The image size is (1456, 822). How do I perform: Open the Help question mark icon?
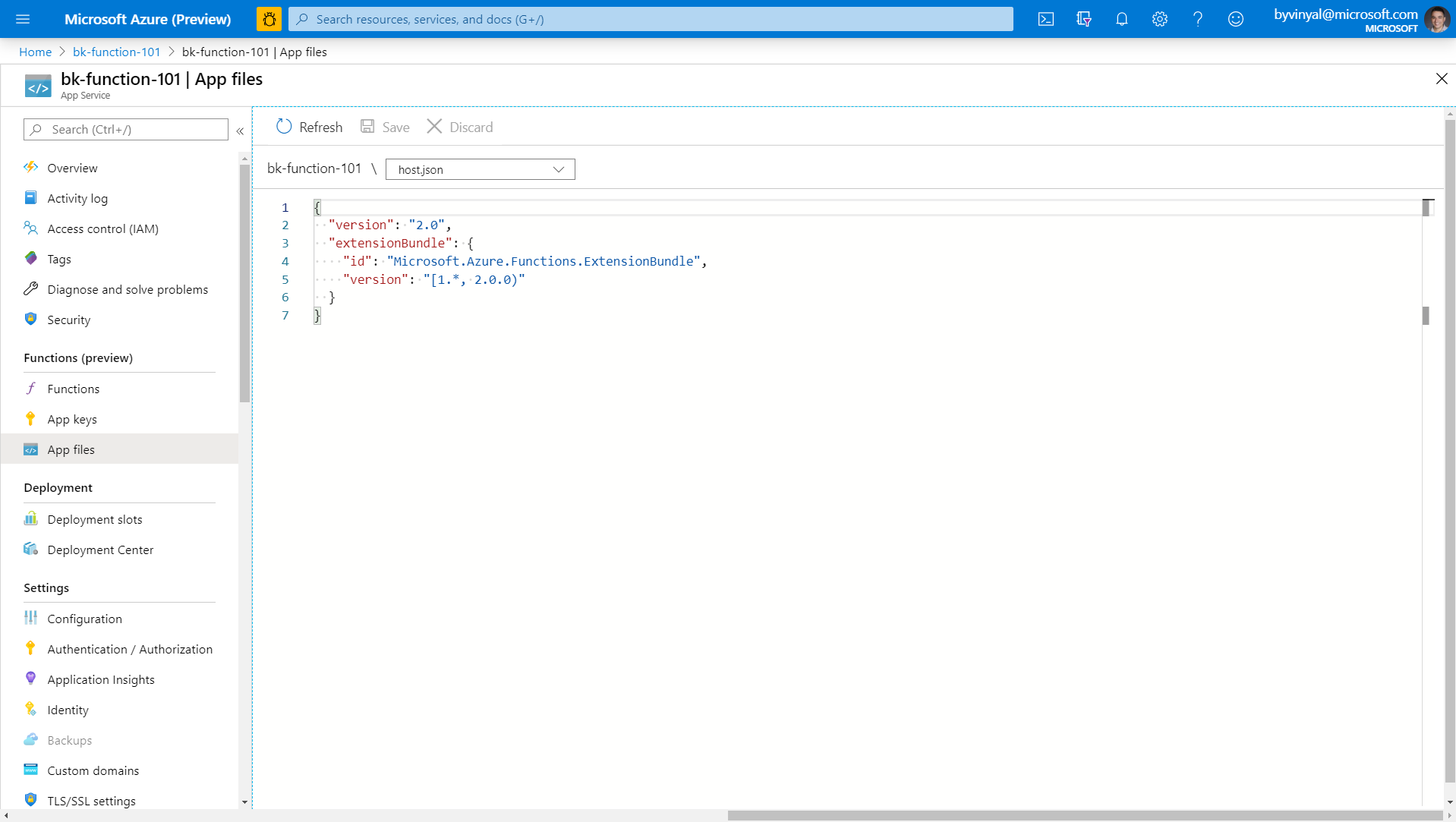pos(1198,19)
